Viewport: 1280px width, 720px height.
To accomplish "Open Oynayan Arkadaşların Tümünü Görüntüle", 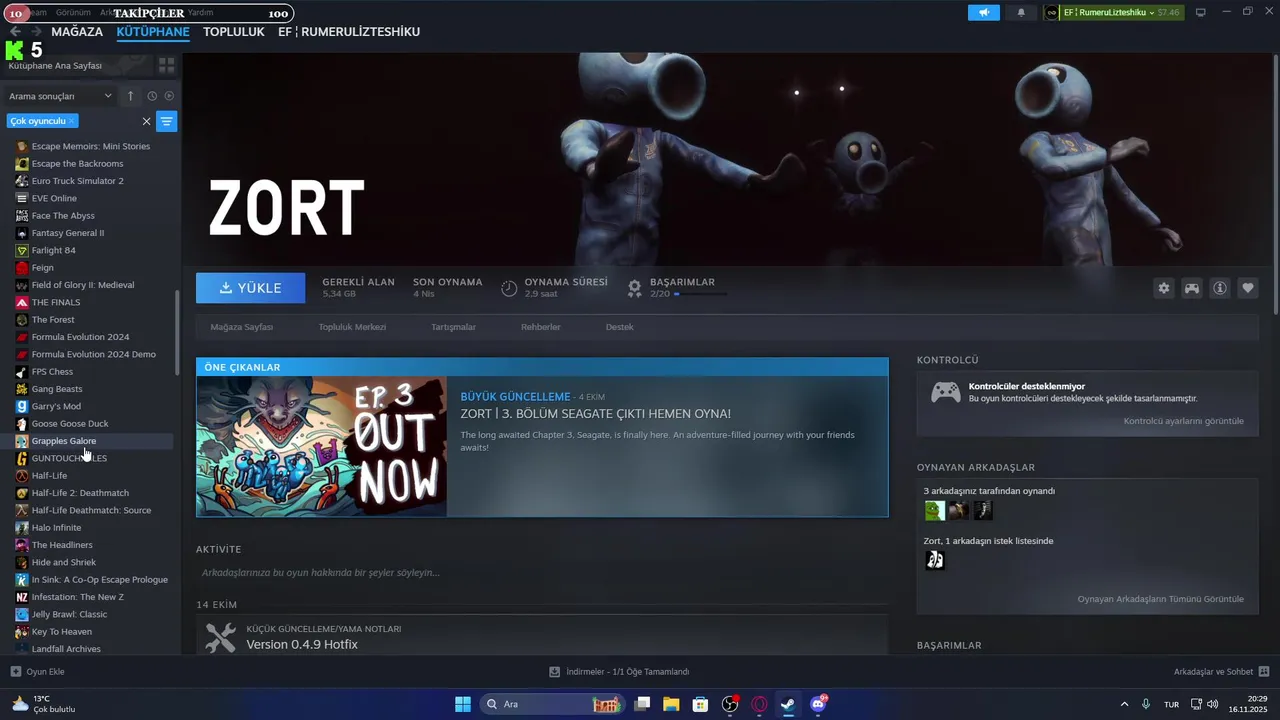I will 1161,599.
